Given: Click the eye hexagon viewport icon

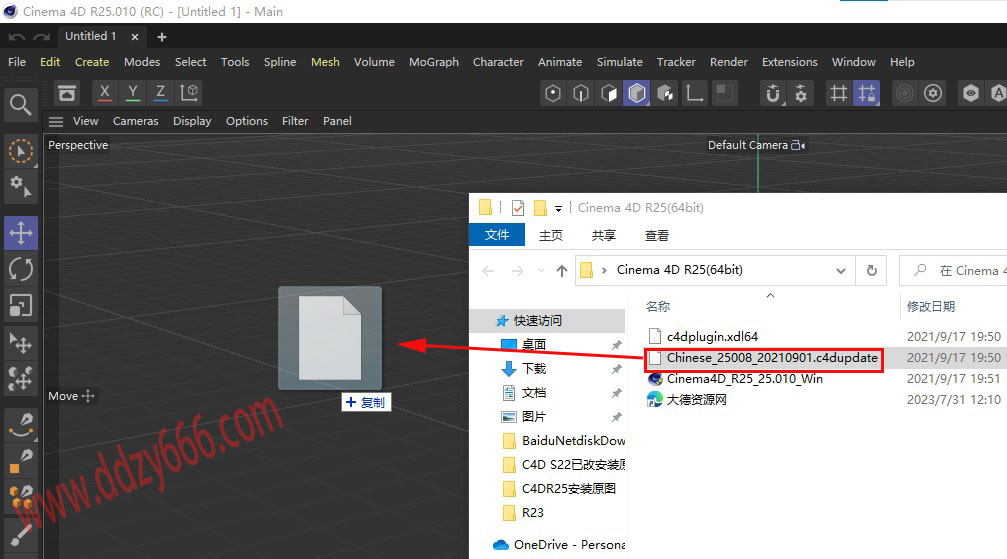Looking at the screenshot, I should [x=971, y=94].
